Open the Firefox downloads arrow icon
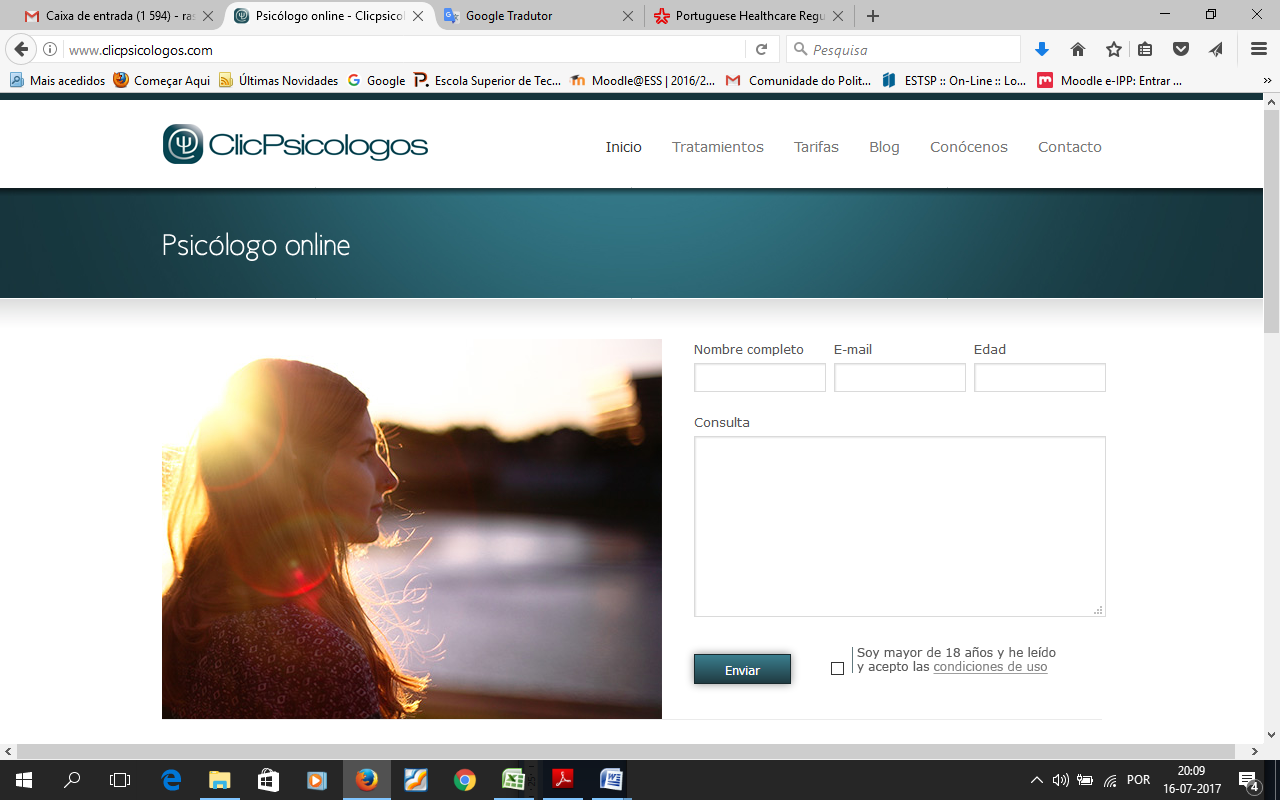The width and height of the screenshot is (1280, 800). point(1042,50)
